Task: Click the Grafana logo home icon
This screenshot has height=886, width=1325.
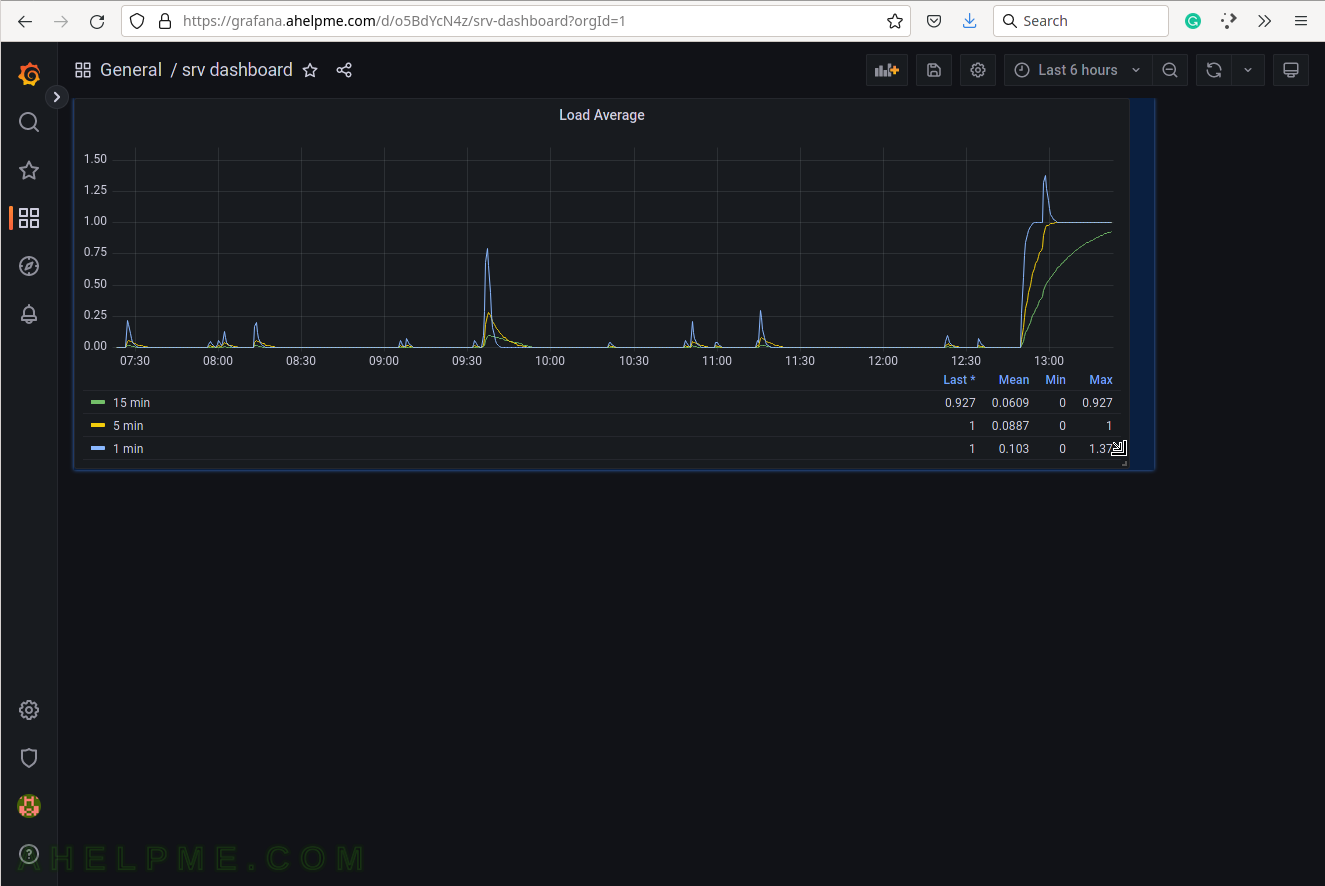Action: (x=29, y=73)
